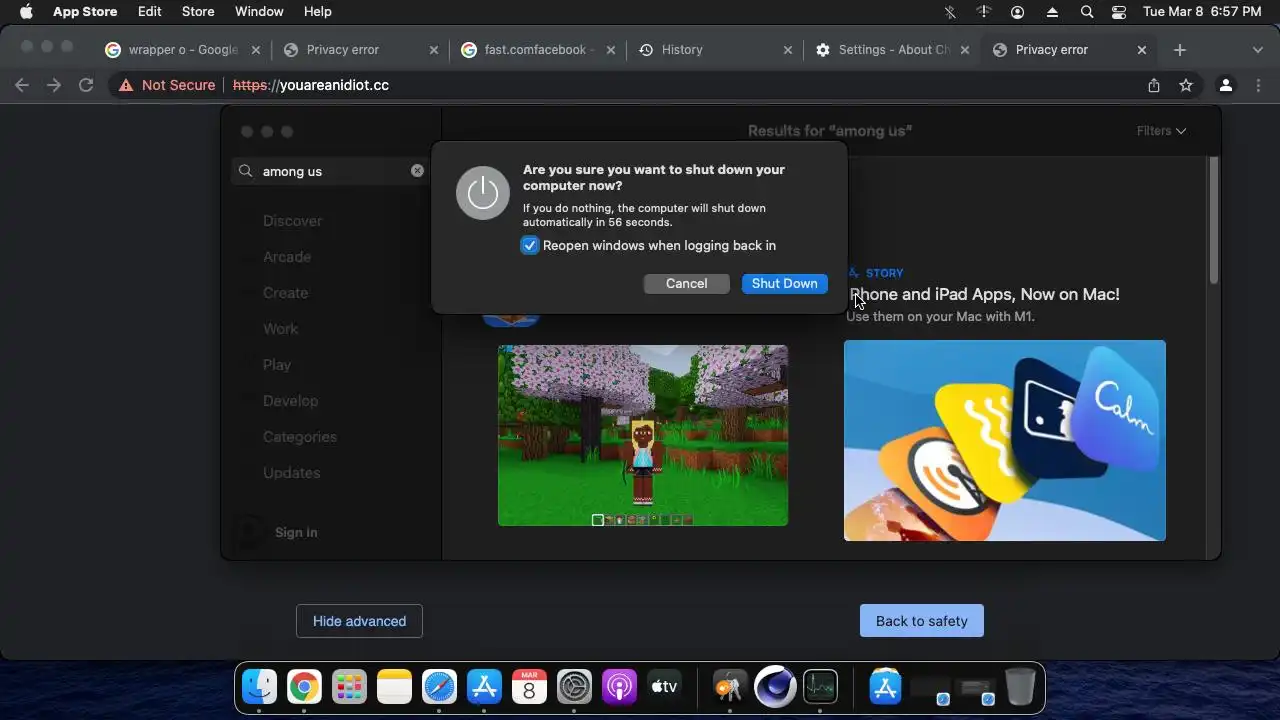Screen dimensions: 1280x720
Task: Open Launchpad from the dock
Action: 349,687
